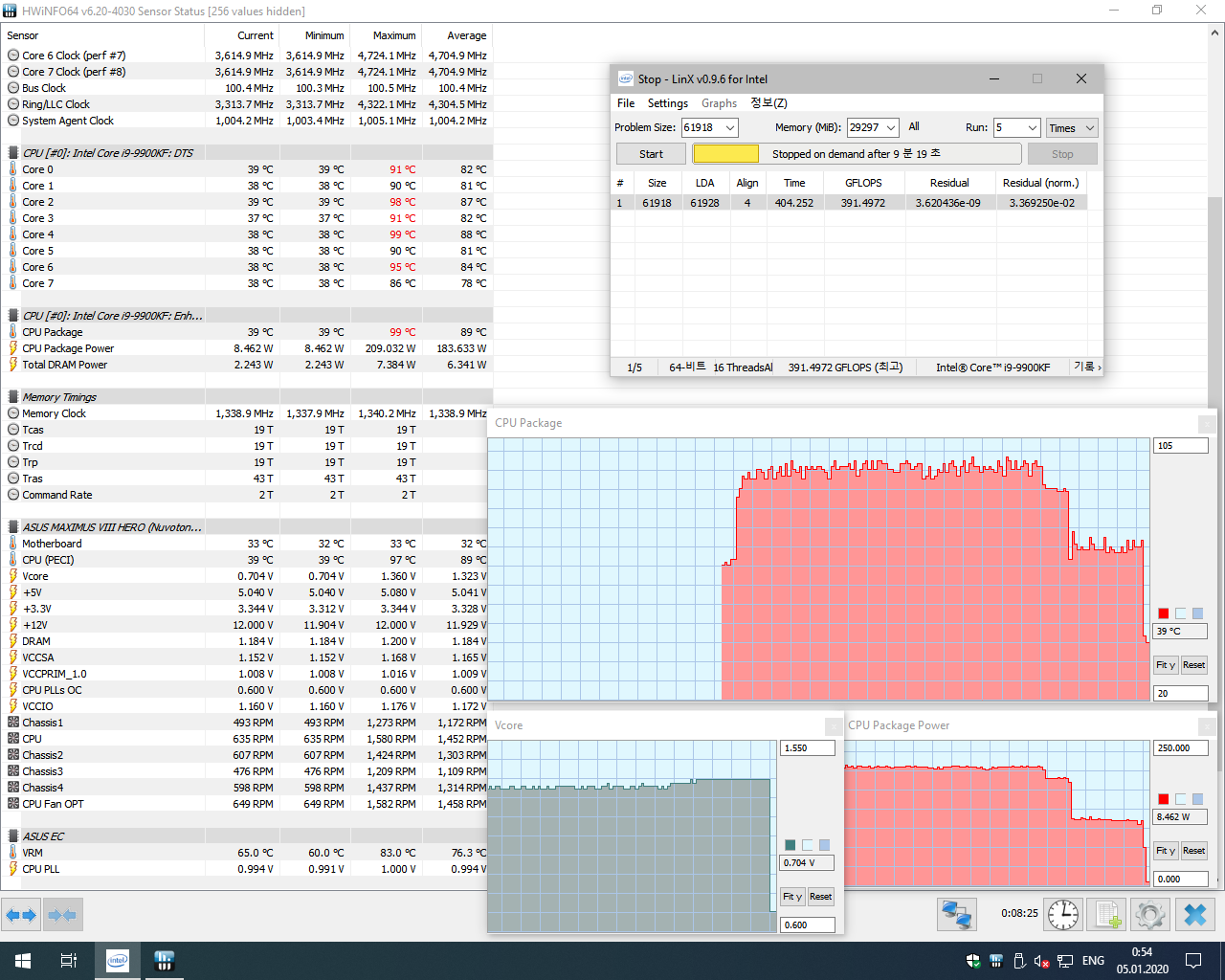
Task: Open the Times unit dropdown
Action: tap(1071, 127)
